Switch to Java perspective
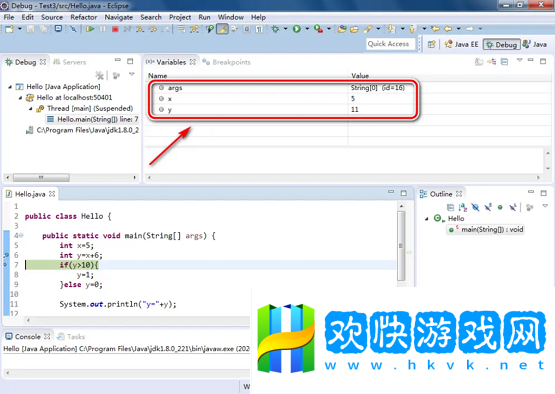The height and width of the screenshot is (394, 555). click(x=535, y=44)
